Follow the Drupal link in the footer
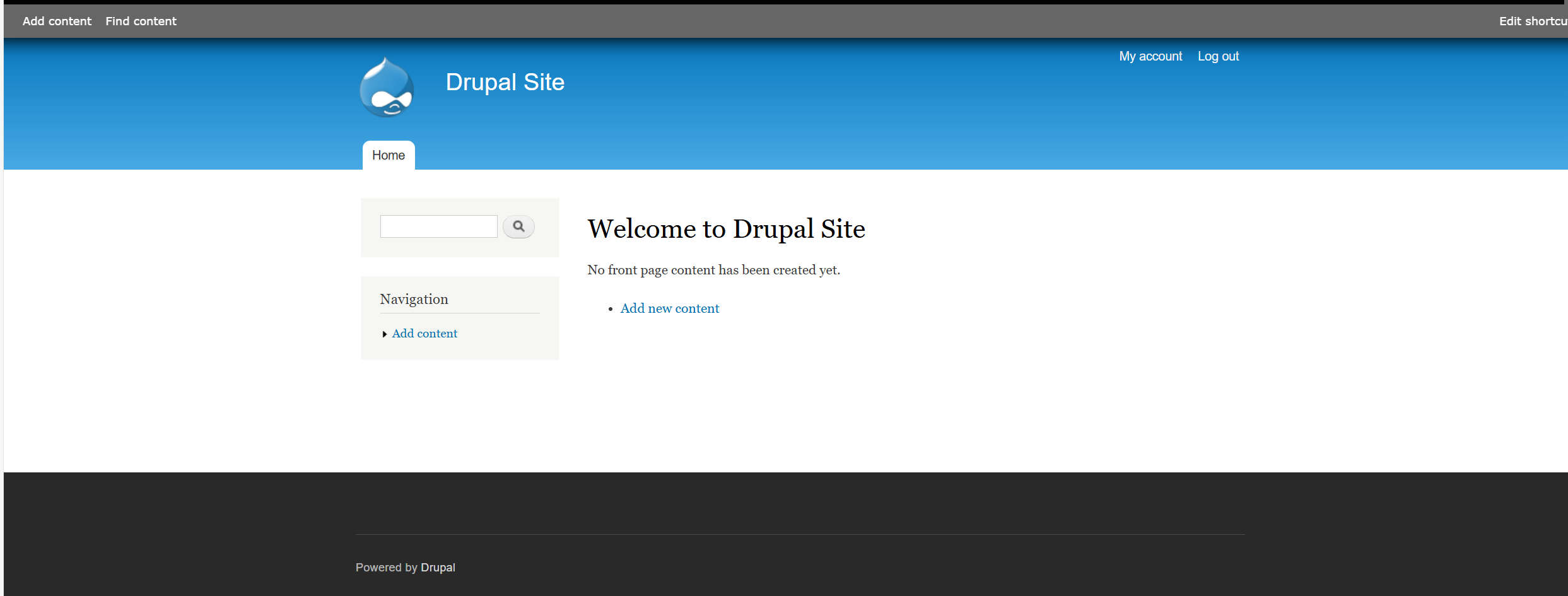Screen dimensions: 1568x596 click(438, 568)
